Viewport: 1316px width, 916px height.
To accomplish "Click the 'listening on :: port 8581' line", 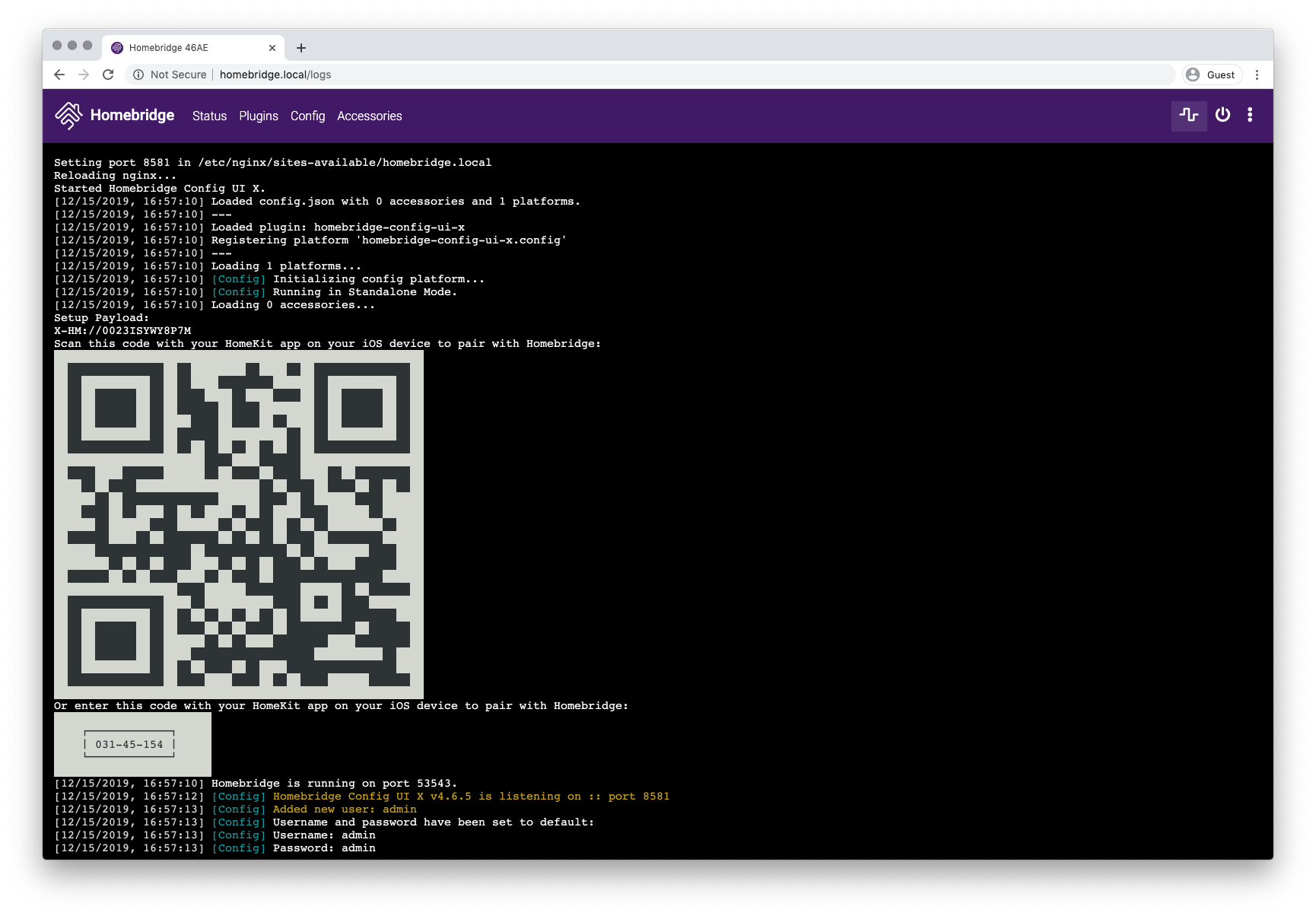I will click(362, 797).
